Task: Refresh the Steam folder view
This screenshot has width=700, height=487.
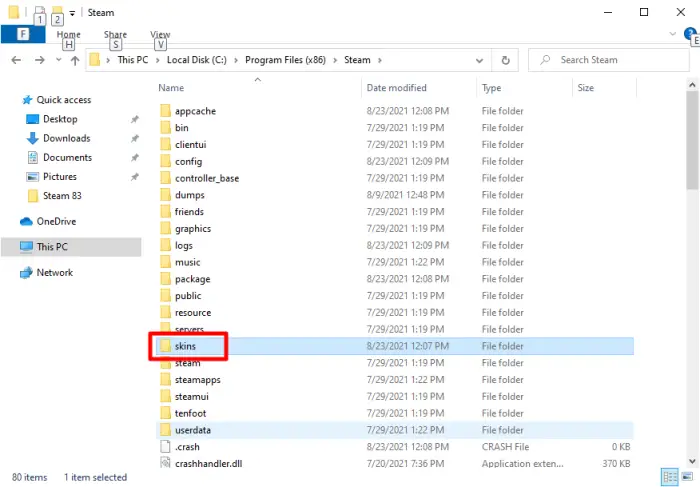Action: (x=505, y=60)
